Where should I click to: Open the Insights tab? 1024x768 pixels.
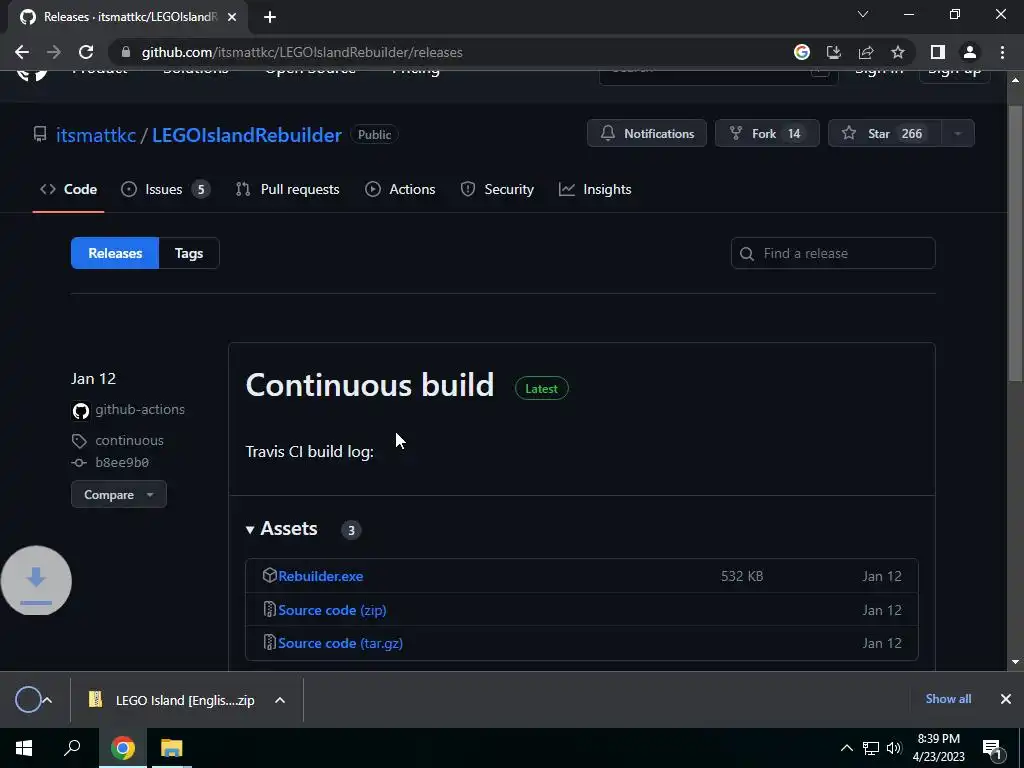(x=595, y=189)
